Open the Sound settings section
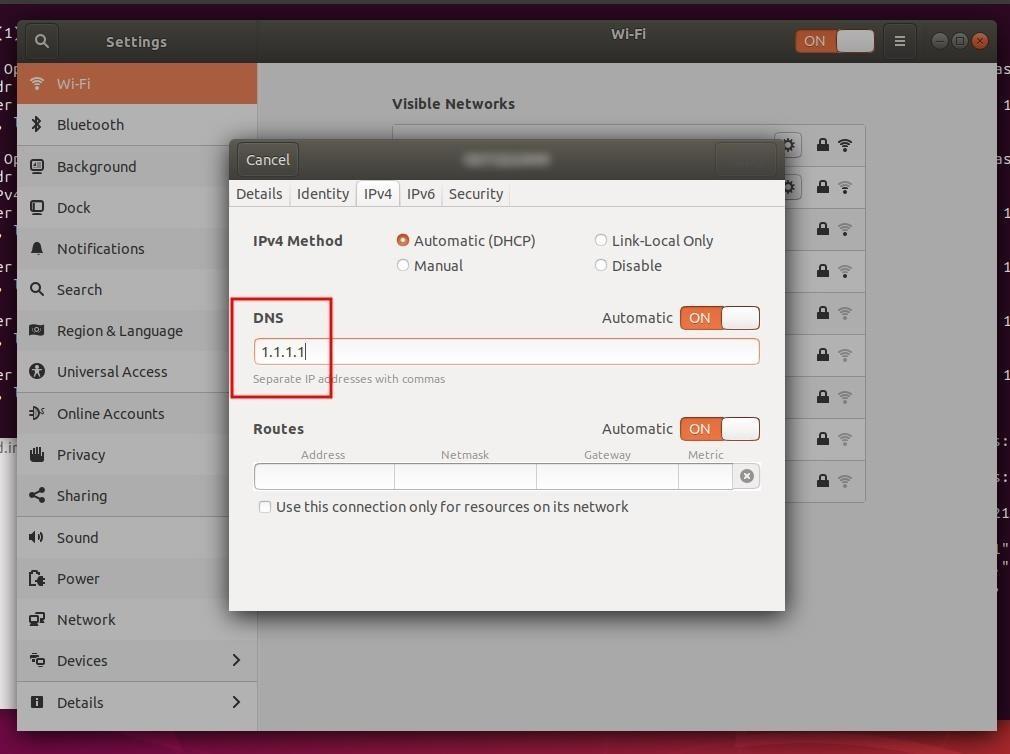Image resolution: width=1010 pixels, height=754 pixels. [77, 537]
